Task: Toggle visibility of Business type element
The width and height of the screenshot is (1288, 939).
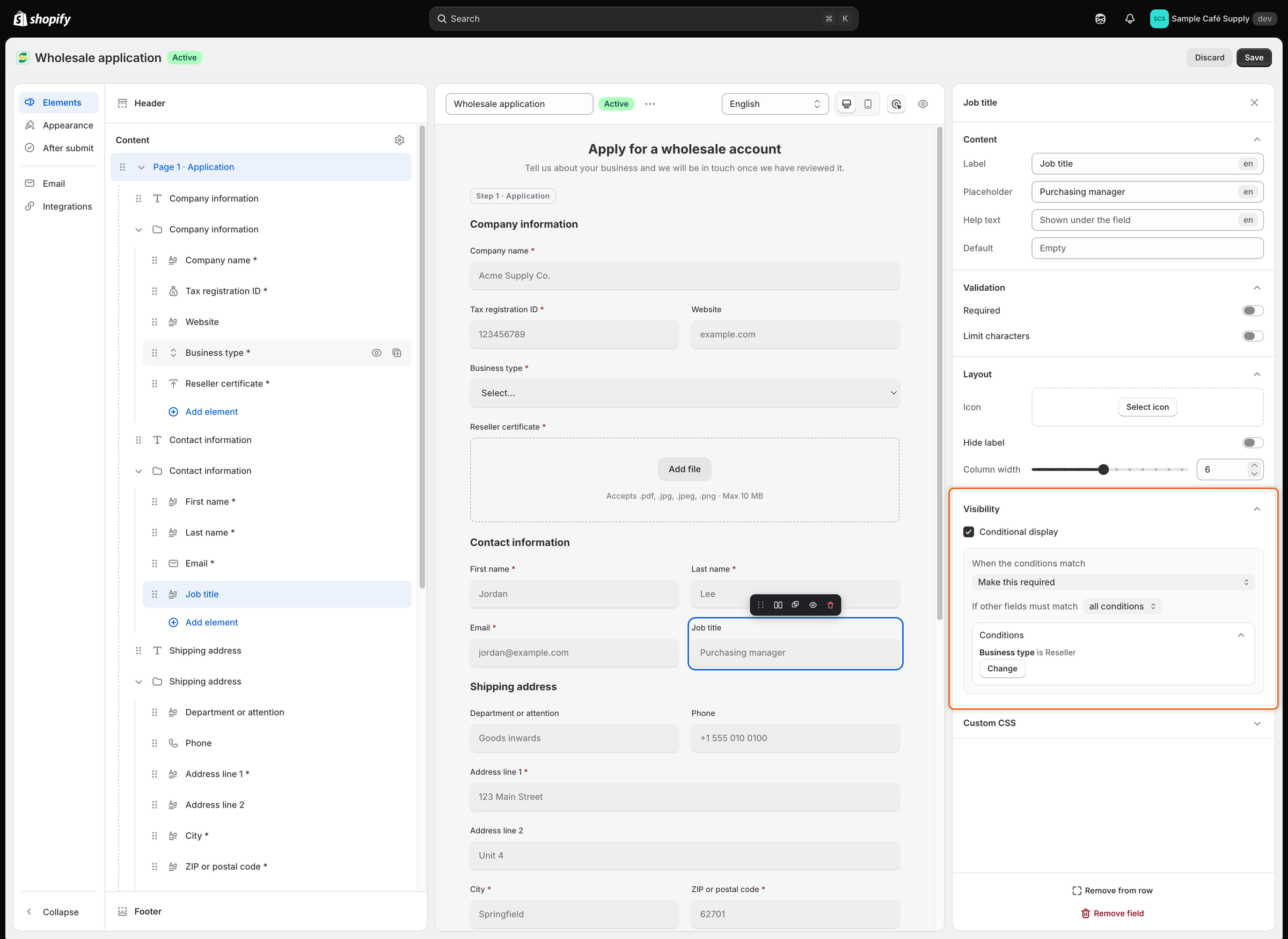Action: click(x=376, y=353)
